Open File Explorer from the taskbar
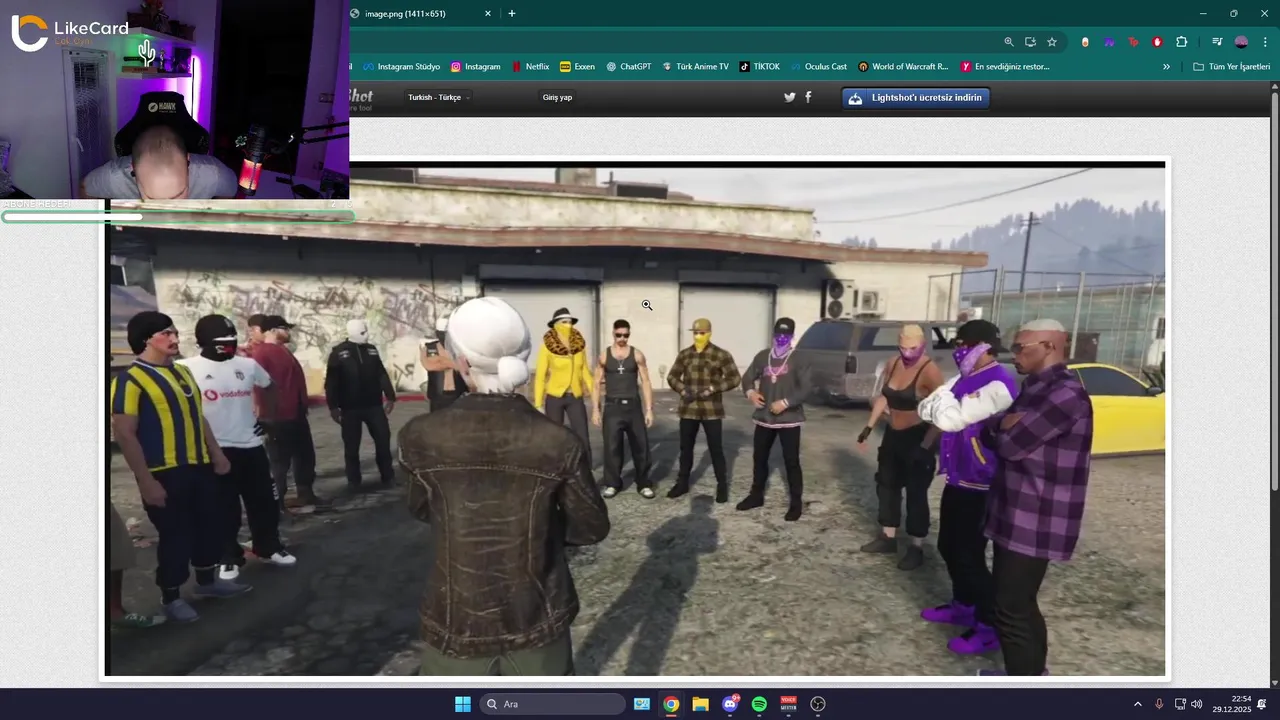The width and height of the screenshot is (1280, 720). [x=700, y=704]
